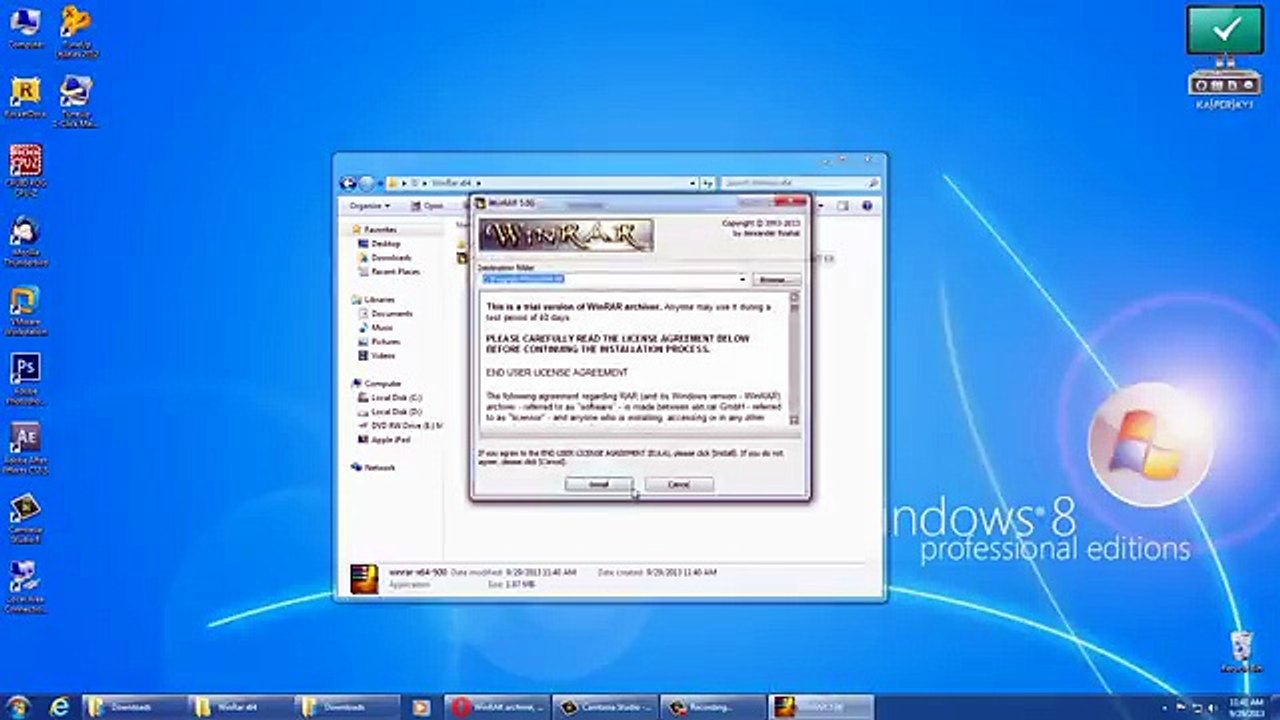Select Local Disk (D:) in the sidebar
1280x720 pixels.
click(391, 411)
